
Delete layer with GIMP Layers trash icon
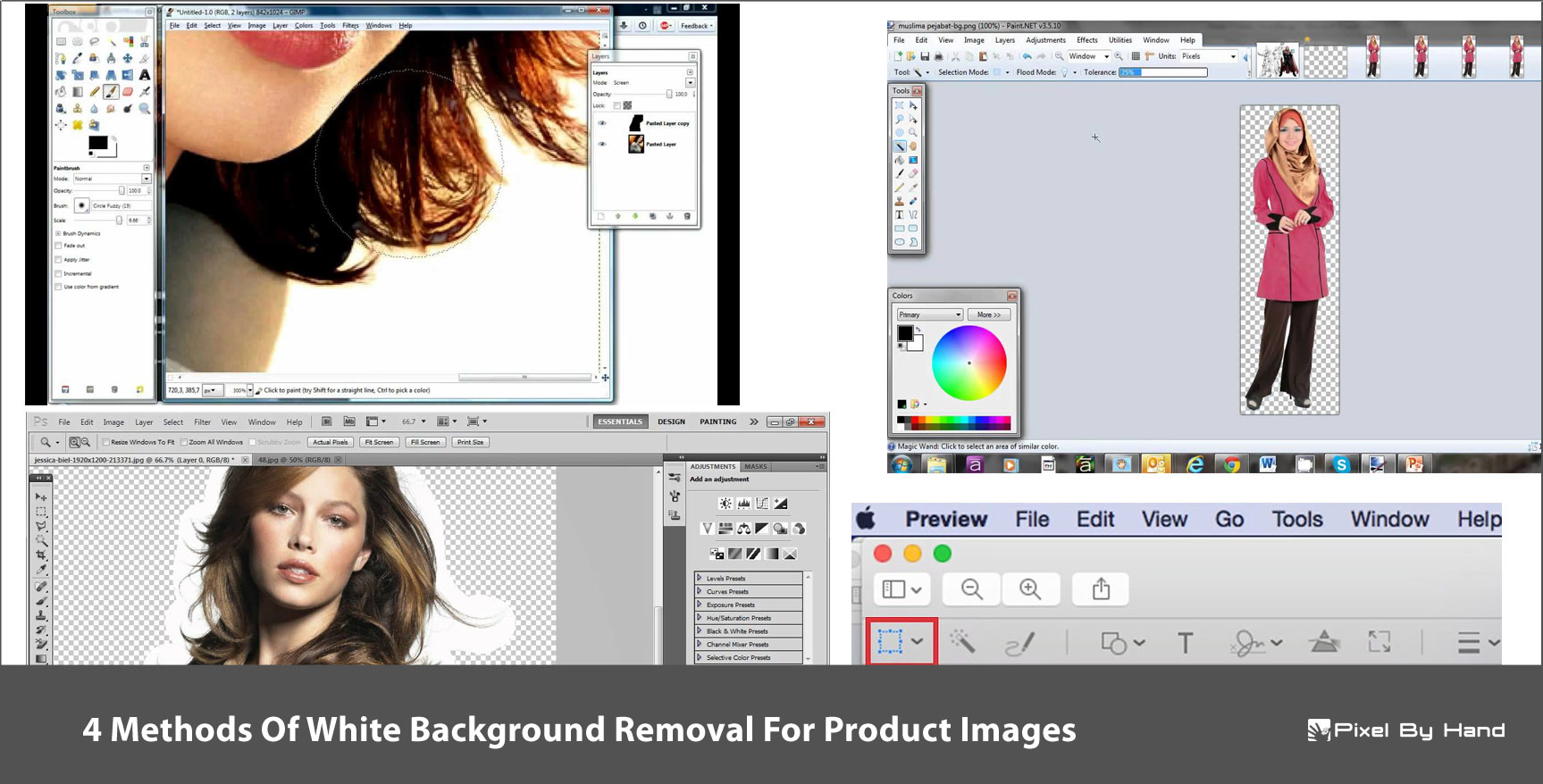(687, 216)
